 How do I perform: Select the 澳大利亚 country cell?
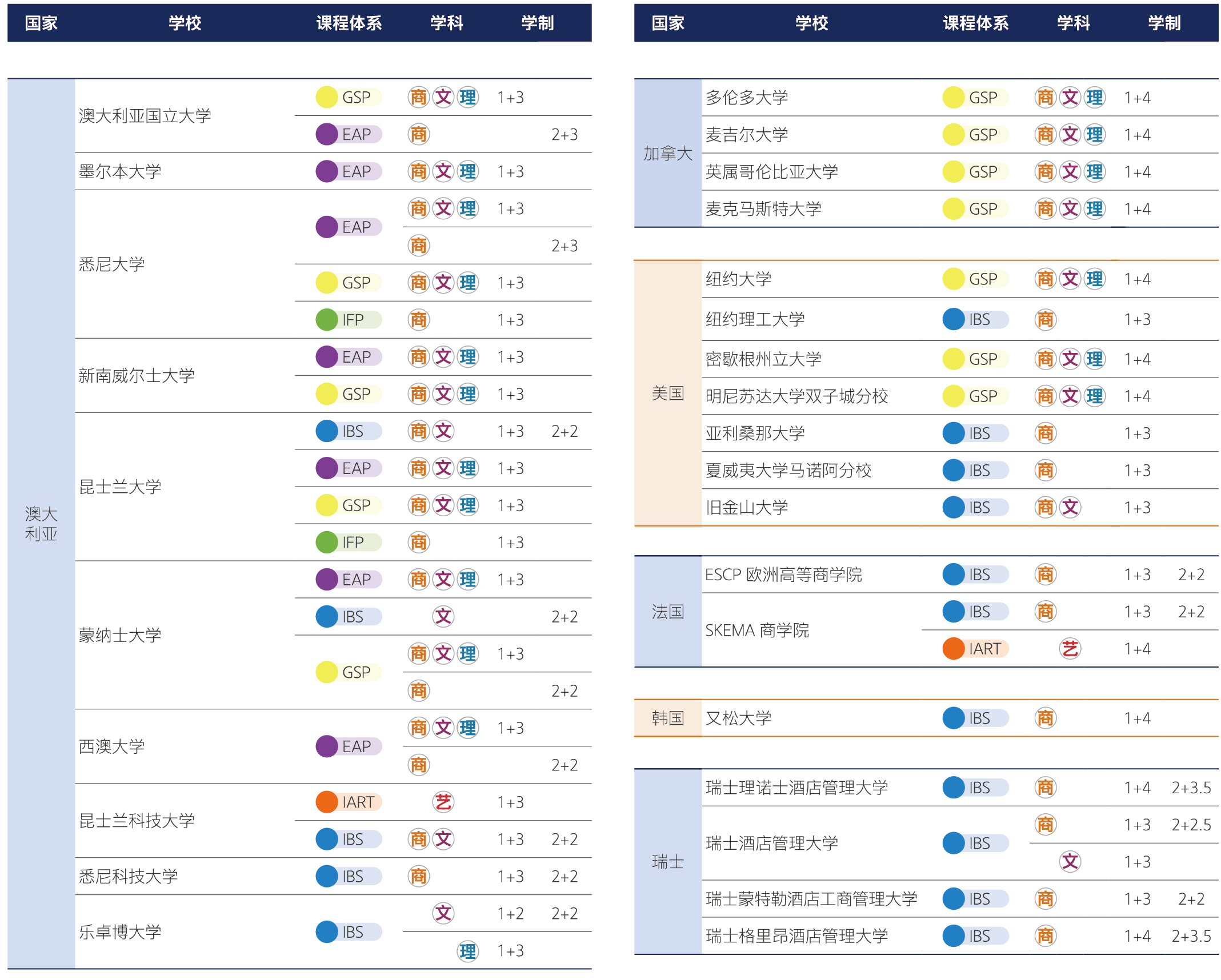41,524
